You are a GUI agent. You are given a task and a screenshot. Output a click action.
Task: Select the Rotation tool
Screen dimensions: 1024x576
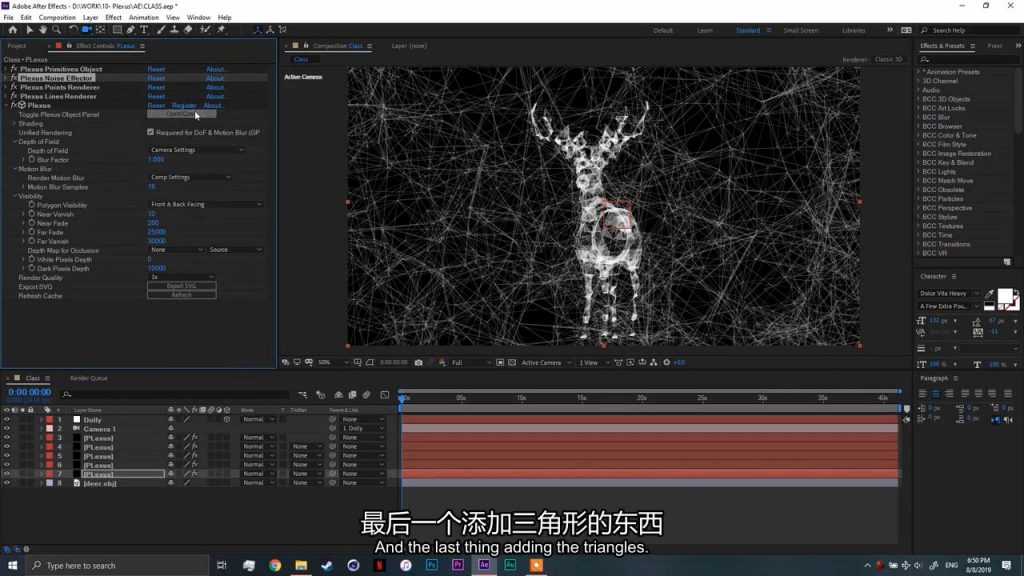point(73,29)
